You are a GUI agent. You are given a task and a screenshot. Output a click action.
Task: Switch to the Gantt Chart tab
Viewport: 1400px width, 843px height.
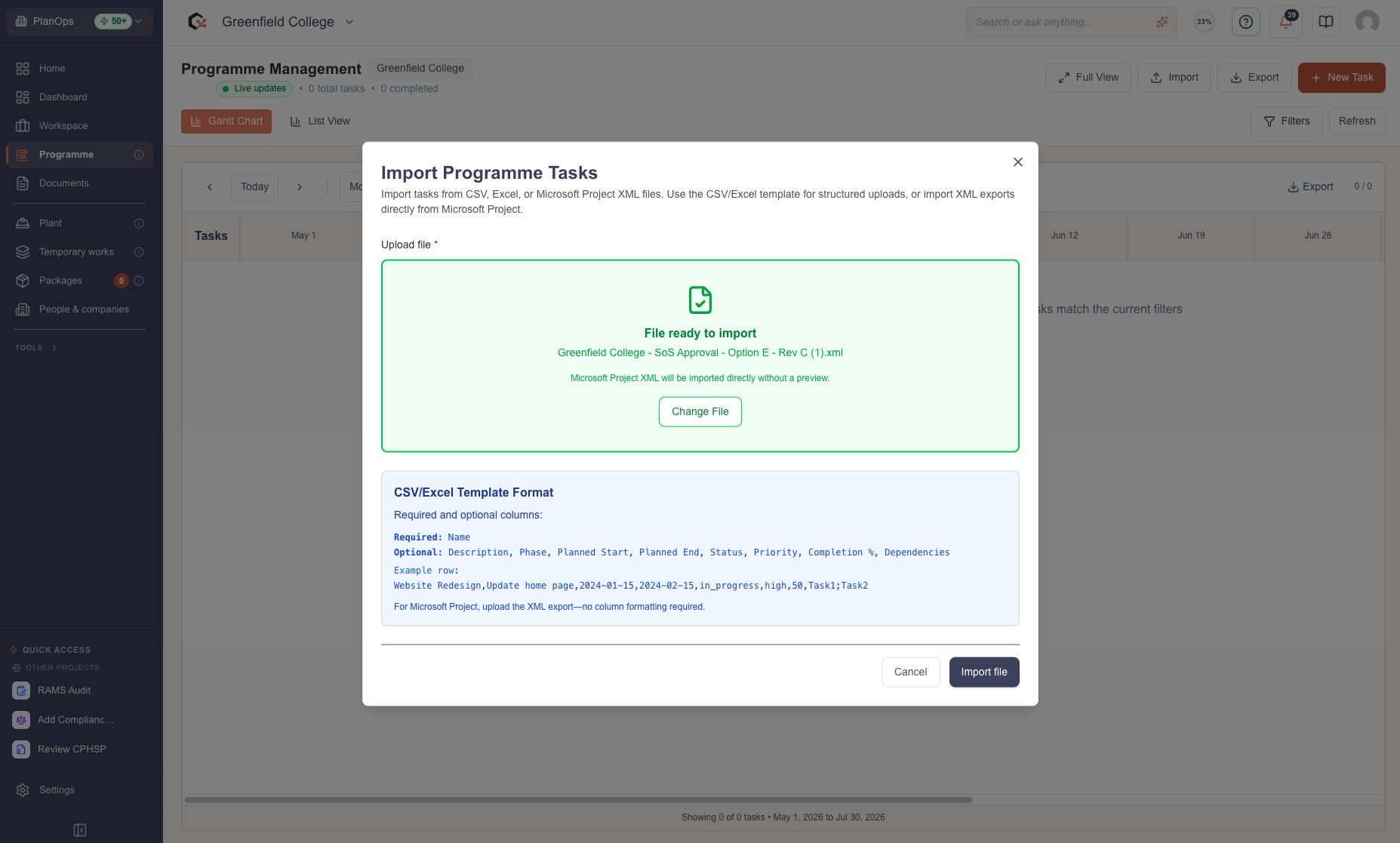click(x=226, y=122)
